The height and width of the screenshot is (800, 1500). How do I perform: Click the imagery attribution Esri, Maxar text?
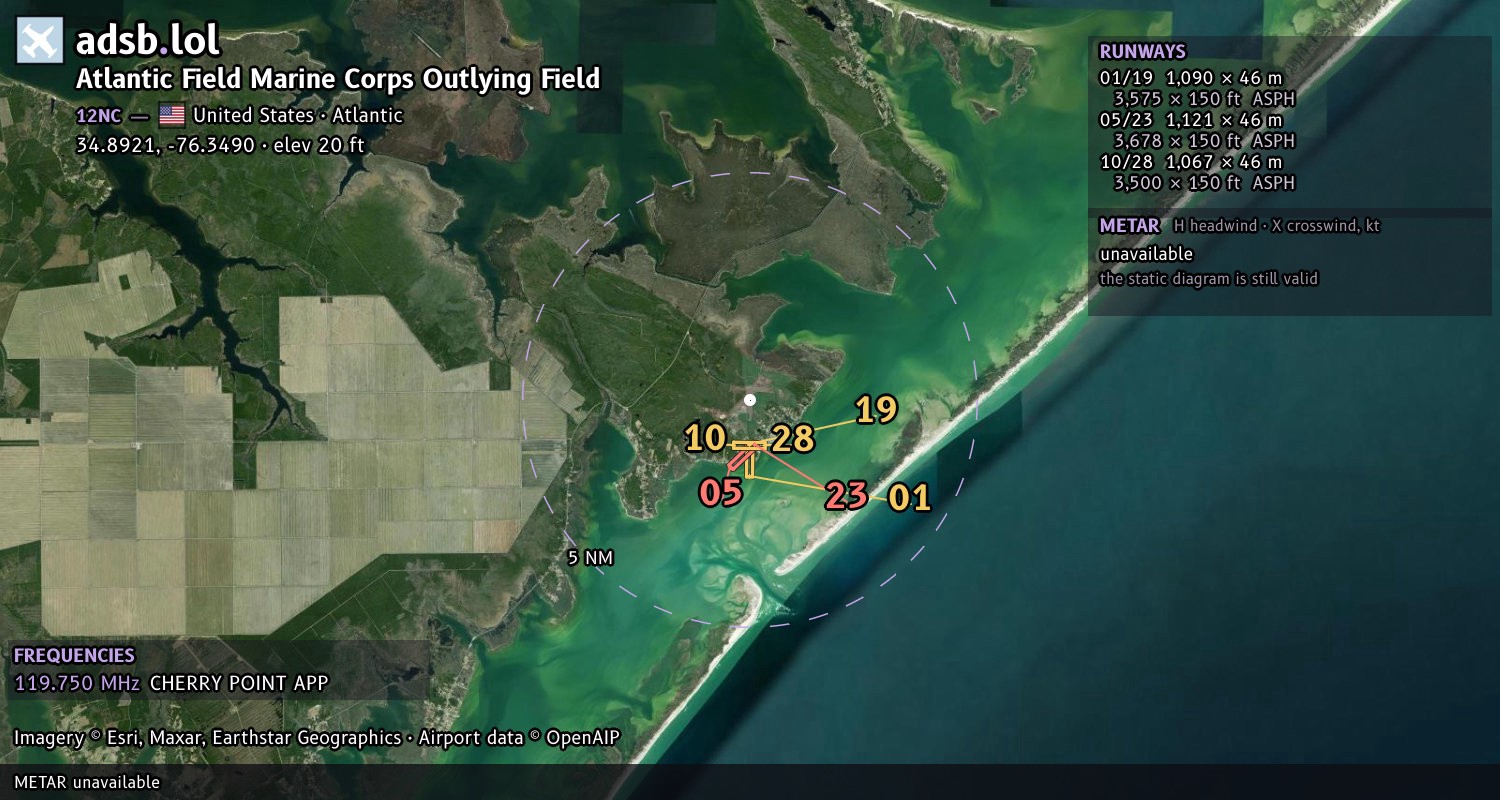tap(316, 738)
